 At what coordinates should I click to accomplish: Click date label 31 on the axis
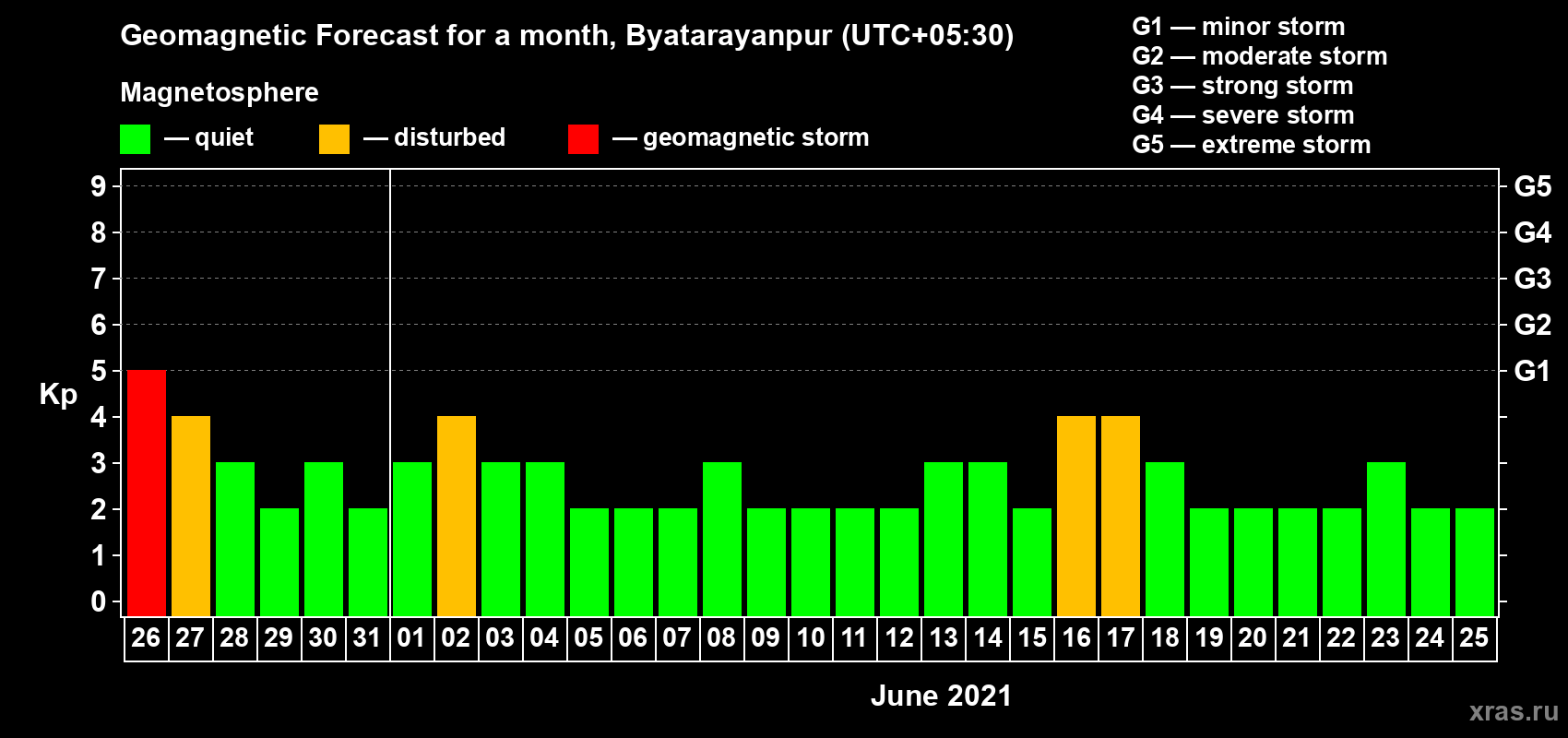point(367,637)
